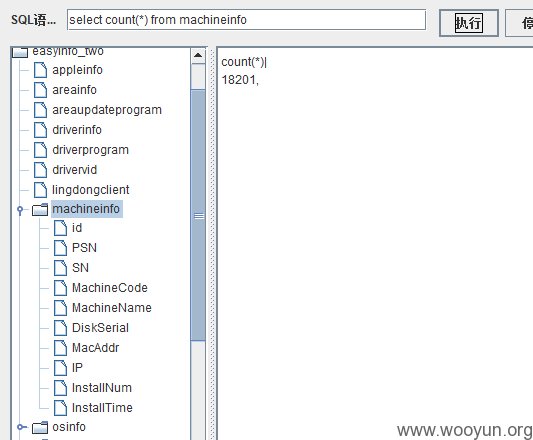Select the SN column label
This screenshot has width=533, height=440.
pos(80,268)
